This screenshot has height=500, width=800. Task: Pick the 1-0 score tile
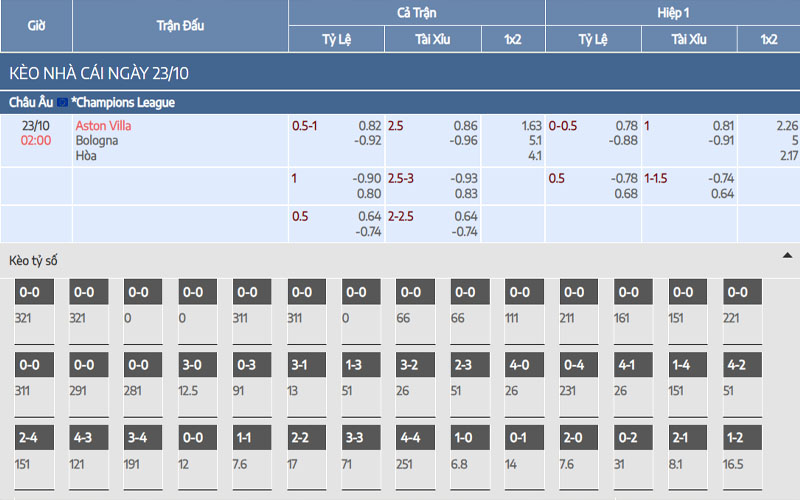tap(464, 438)
